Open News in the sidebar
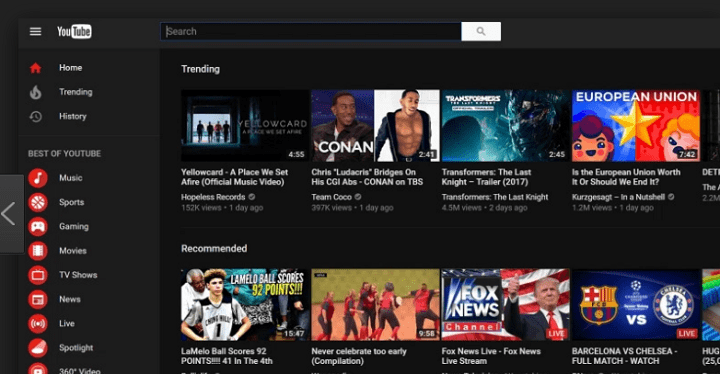Screen dimensions: 720x374 [x=69, y=299]
